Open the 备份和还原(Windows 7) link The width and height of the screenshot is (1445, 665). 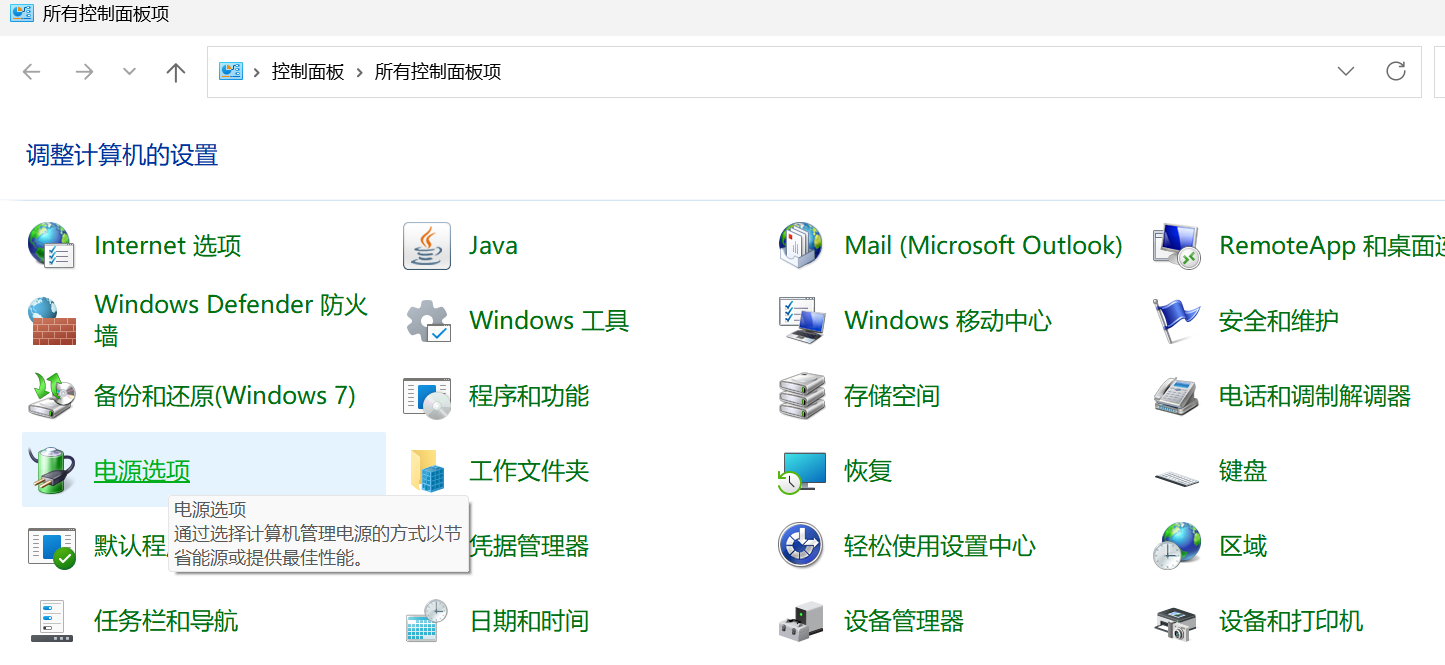coord(225,396)
